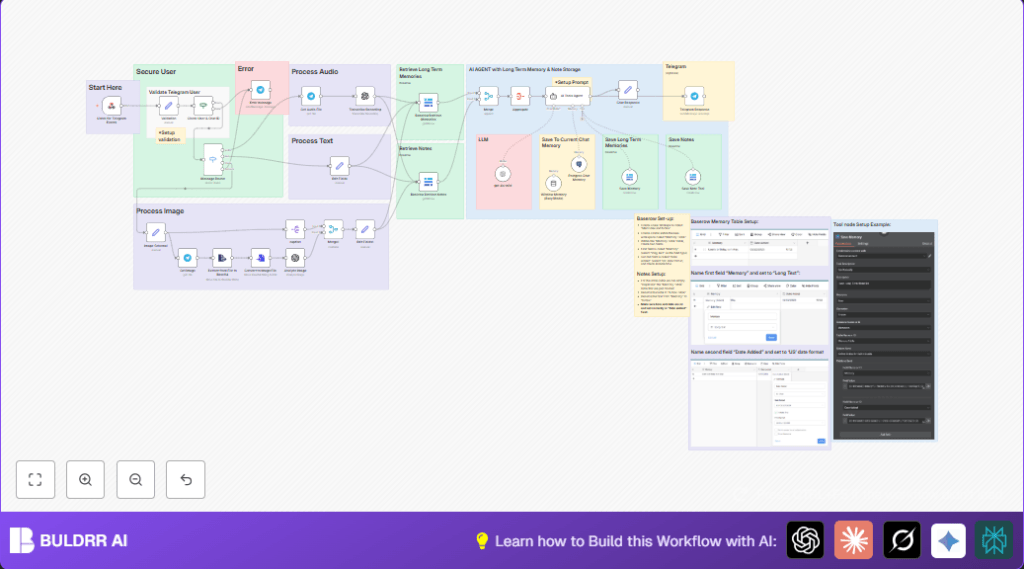
Task: Select the Save Note Tool node
Action: point(692,177)
